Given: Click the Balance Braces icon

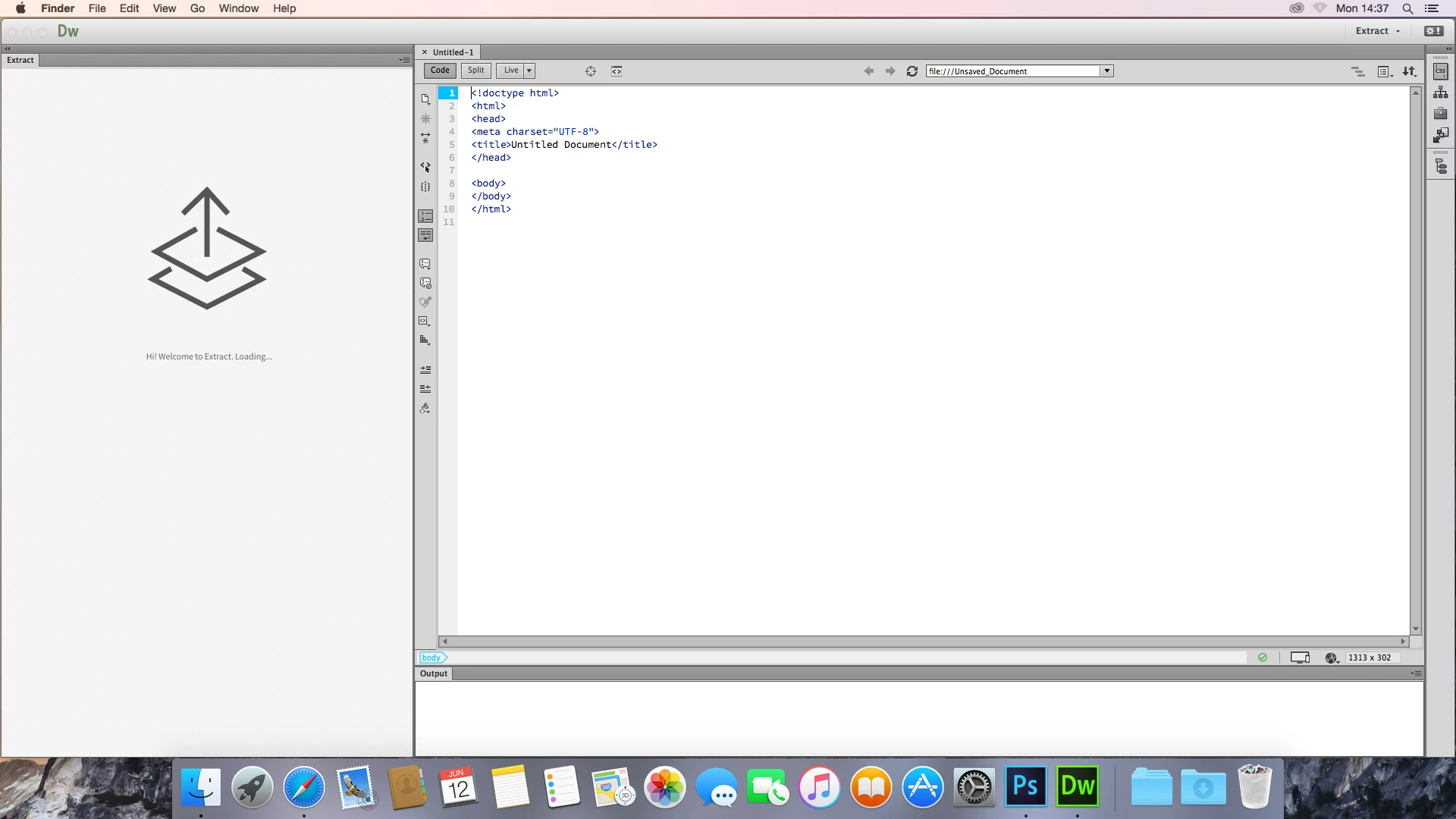Looking at the screenshot, I should coord(425,187).
